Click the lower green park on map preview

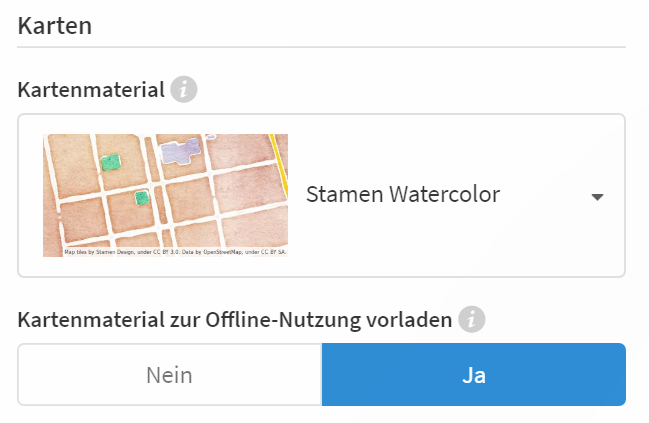pyautogui.click(x=142, y=198)
